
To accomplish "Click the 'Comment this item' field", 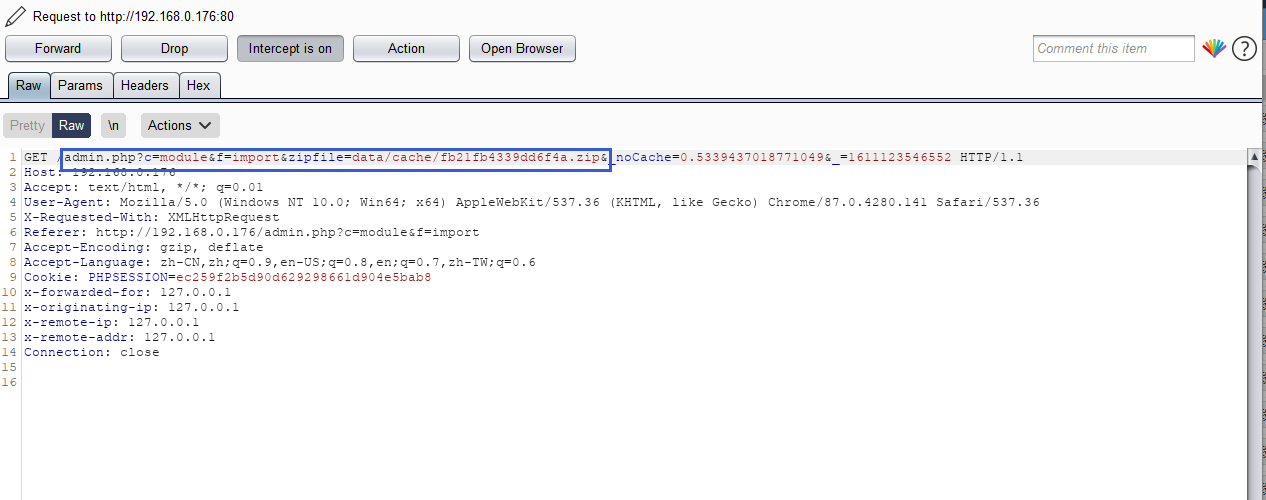I will [1113, 48].
